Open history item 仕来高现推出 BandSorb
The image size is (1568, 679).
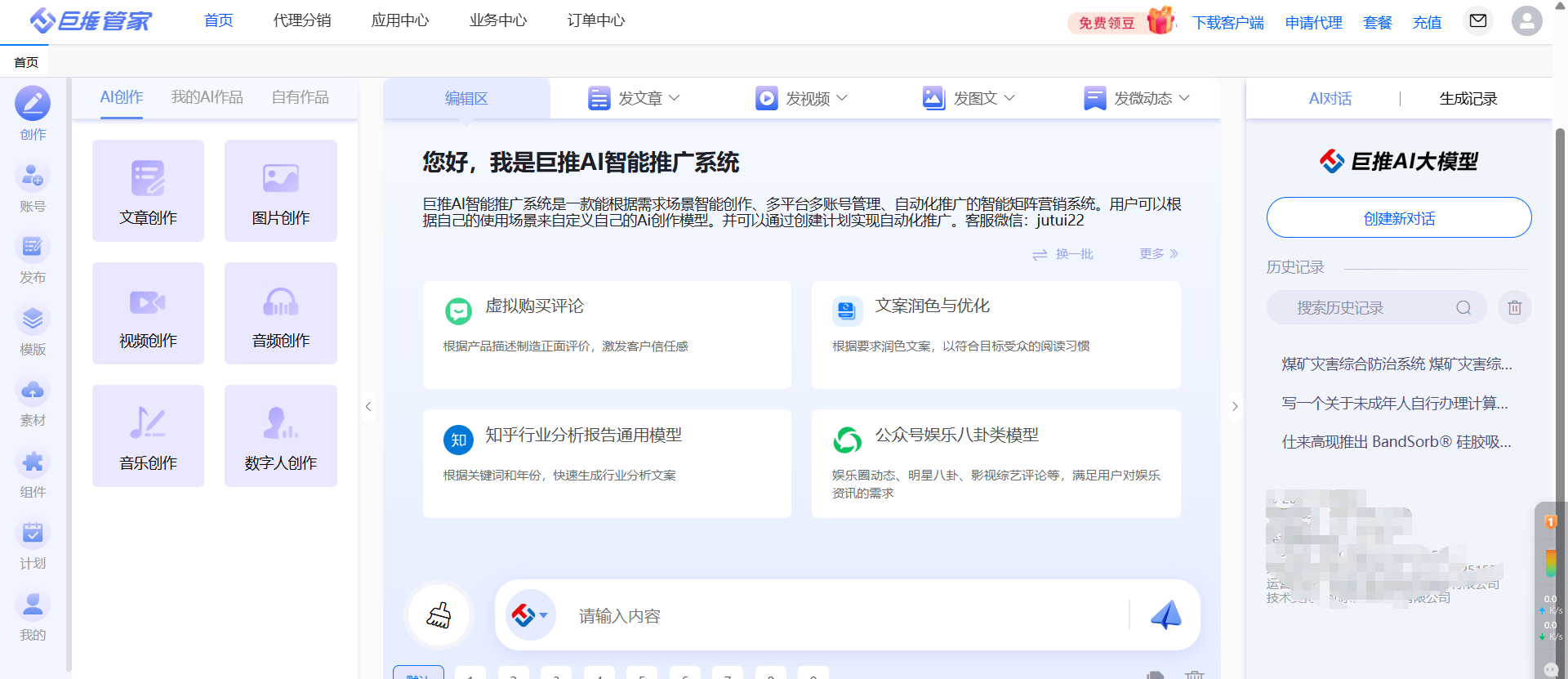[1396, 441]
